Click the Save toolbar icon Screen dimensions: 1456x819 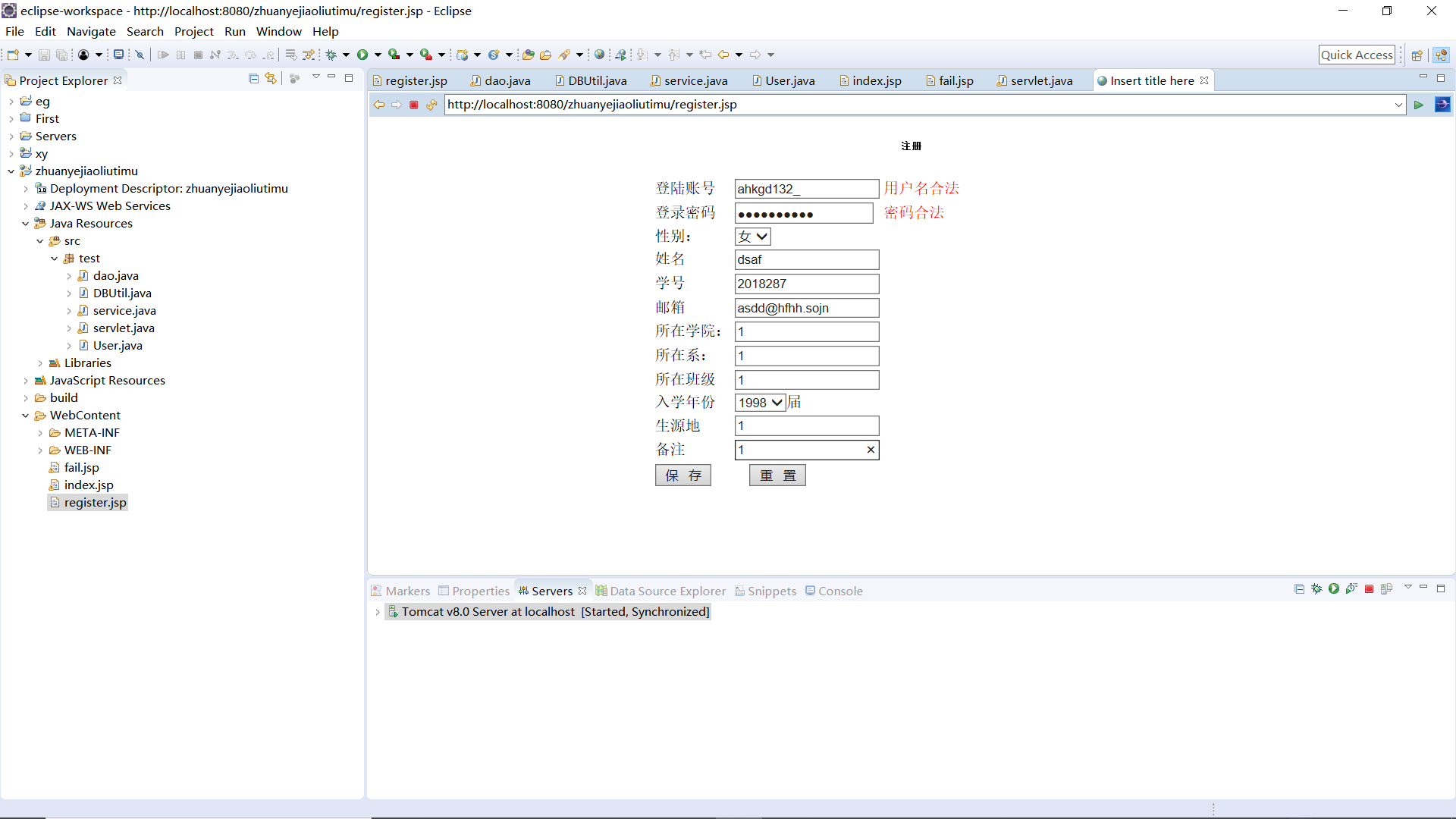pos(44,55)
